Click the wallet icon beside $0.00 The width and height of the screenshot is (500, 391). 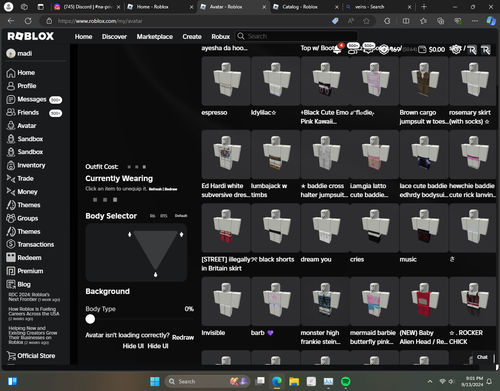[422, 50]
